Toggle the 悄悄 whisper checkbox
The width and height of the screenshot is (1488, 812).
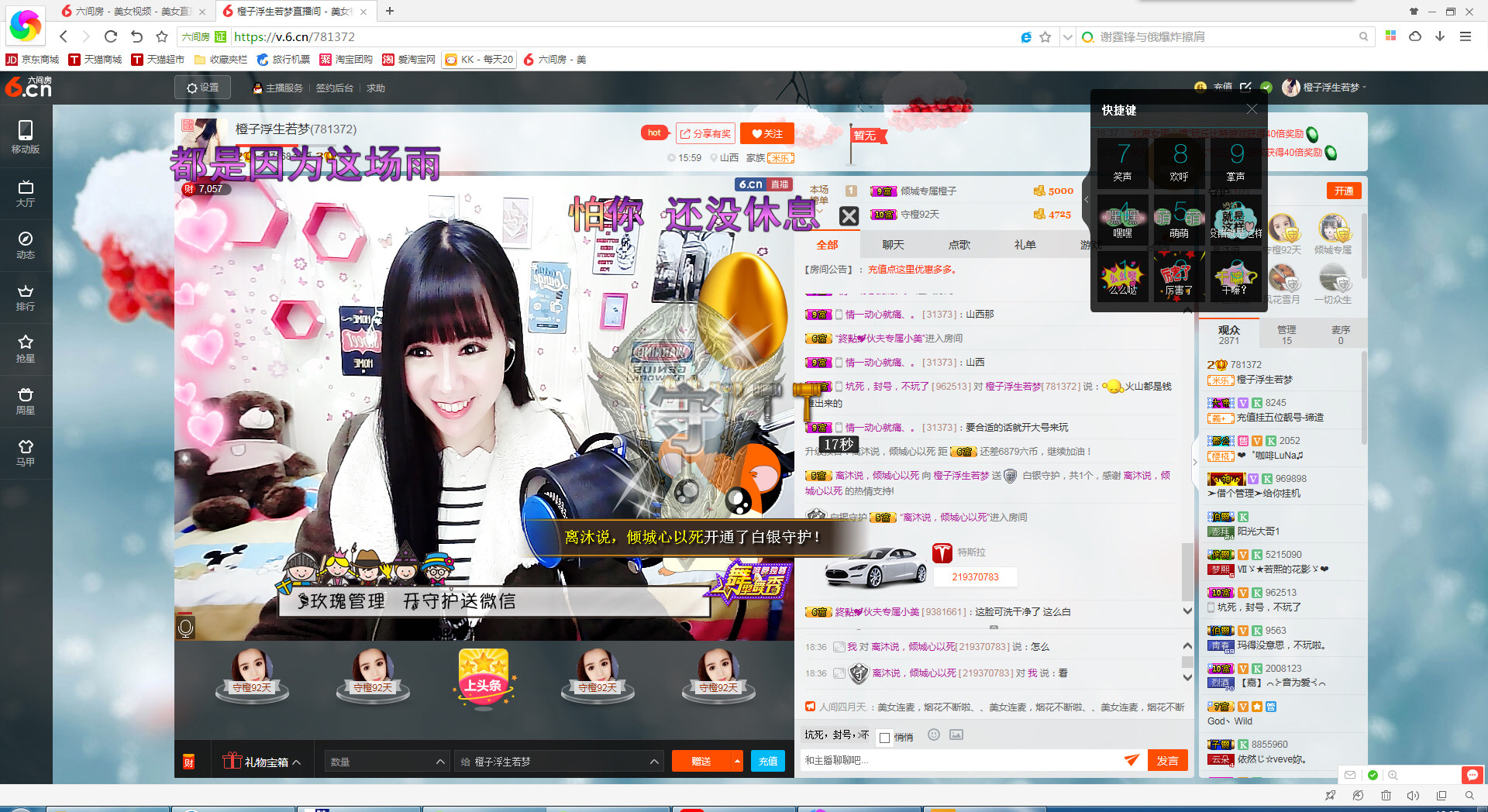tap(884, 738)
